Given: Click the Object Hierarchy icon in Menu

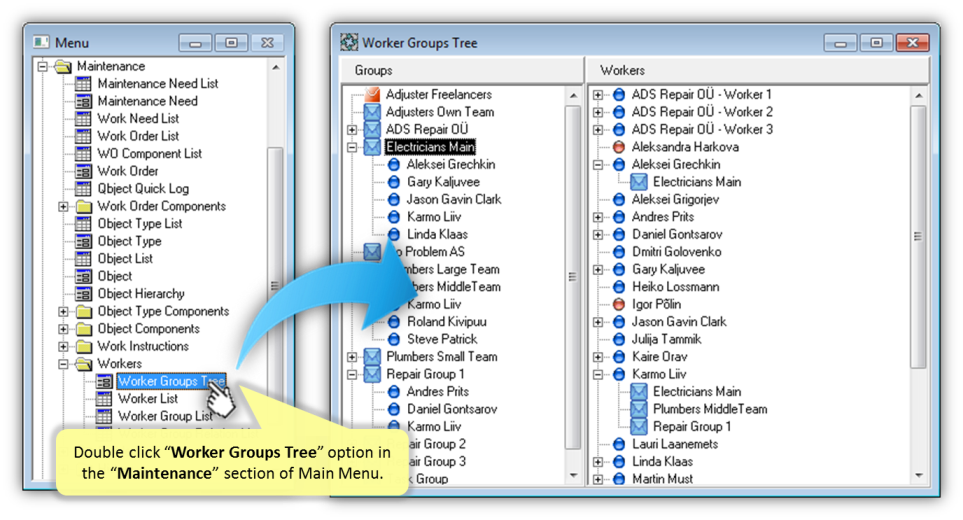Looking at the screenshot, I should 83,293.
